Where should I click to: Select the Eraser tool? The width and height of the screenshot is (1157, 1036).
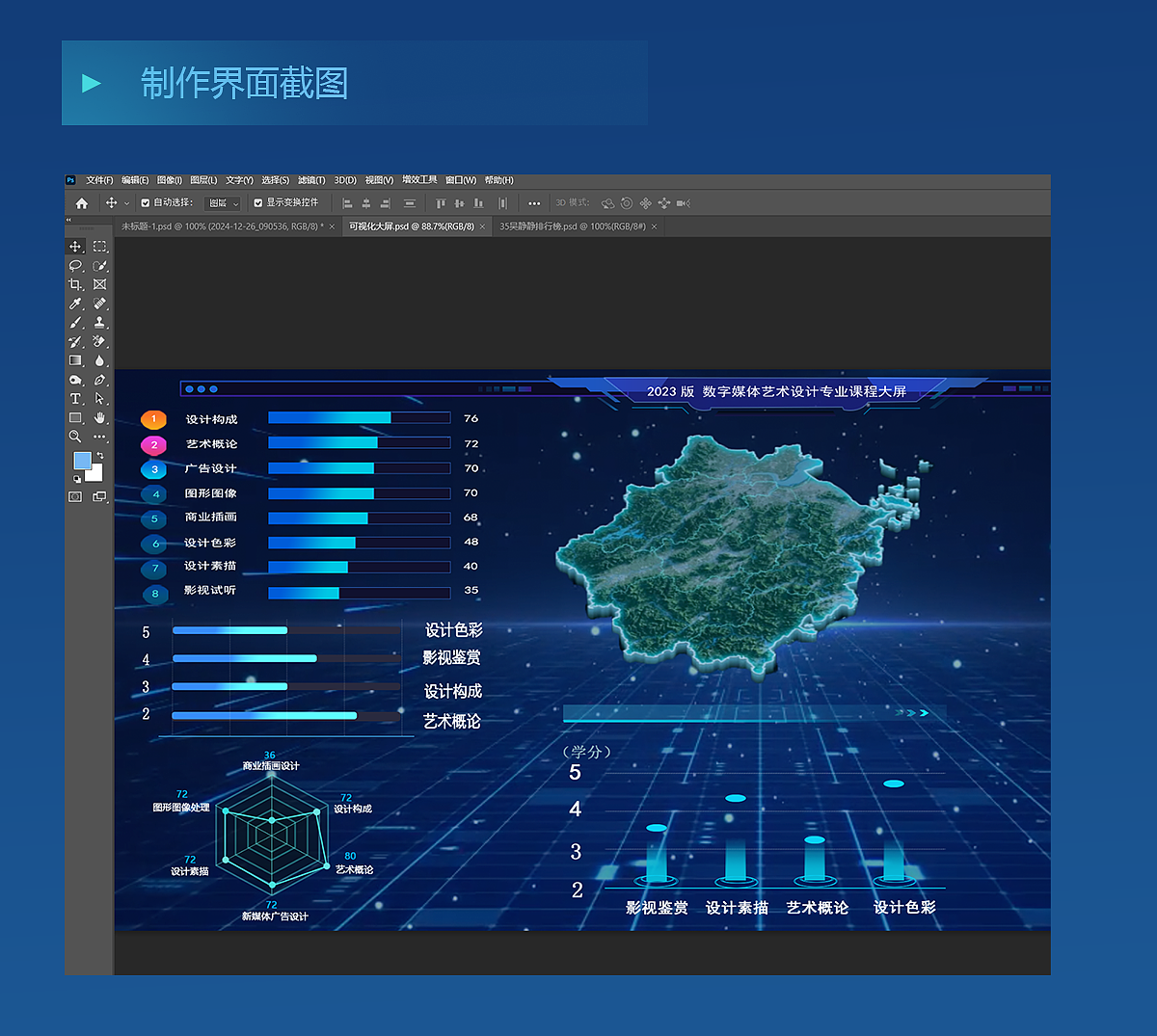coord(99,341)
